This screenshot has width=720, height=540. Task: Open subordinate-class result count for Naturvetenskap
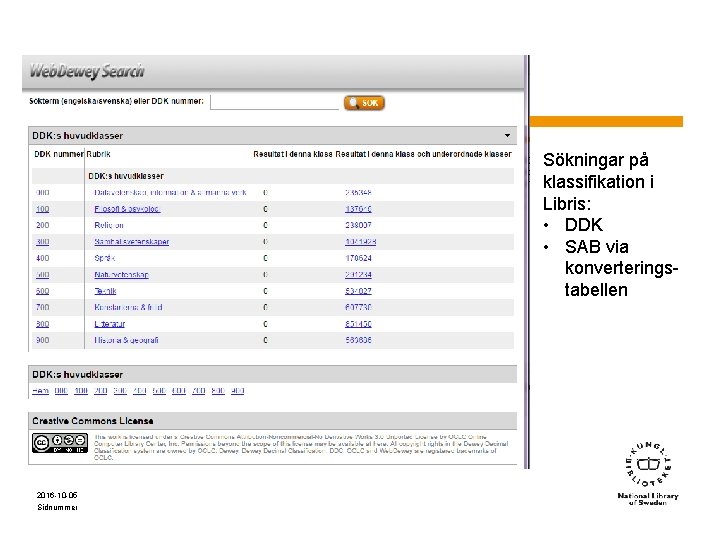click(358, 275)
